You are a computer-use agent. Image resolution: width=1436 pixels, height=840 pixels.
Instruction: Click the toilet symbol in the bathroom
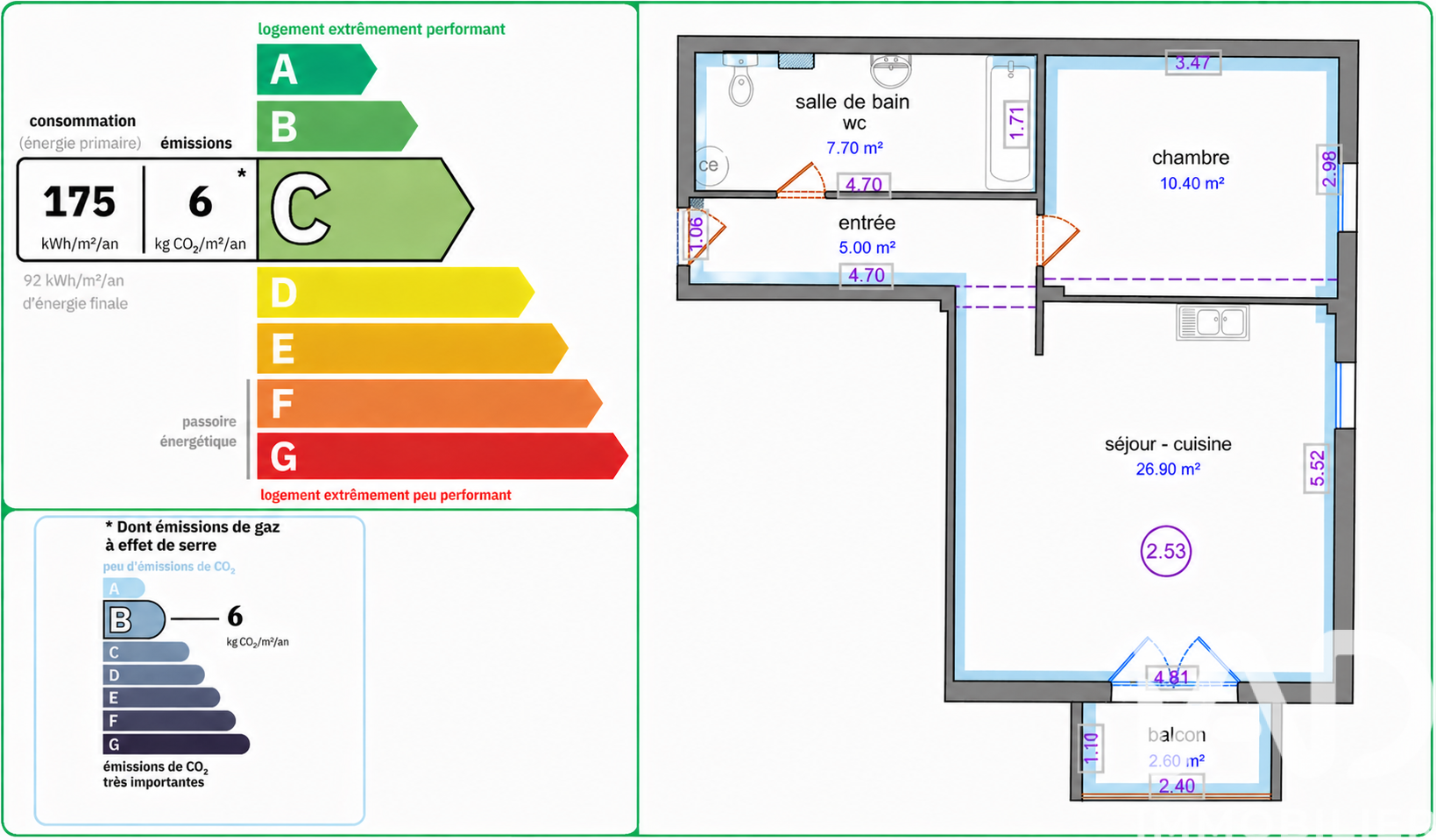pyautogui.click(x=741, y=80)
